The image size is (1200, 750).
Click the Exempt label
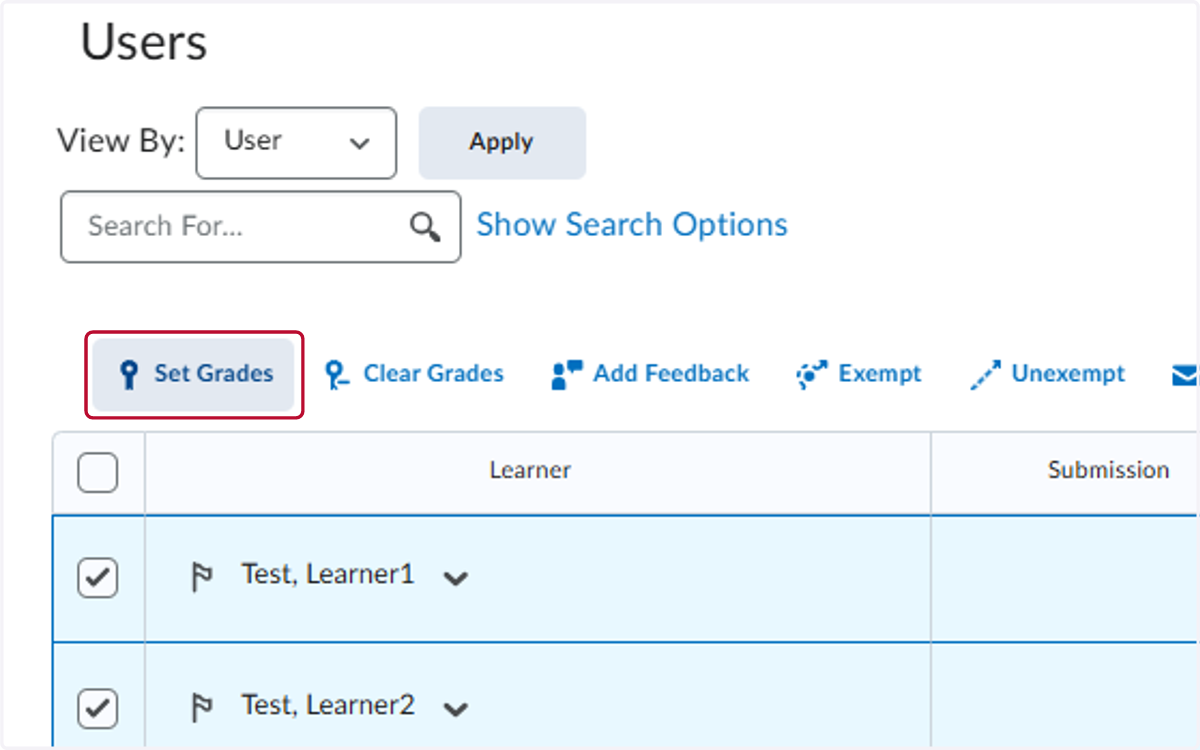pos(880,375)
